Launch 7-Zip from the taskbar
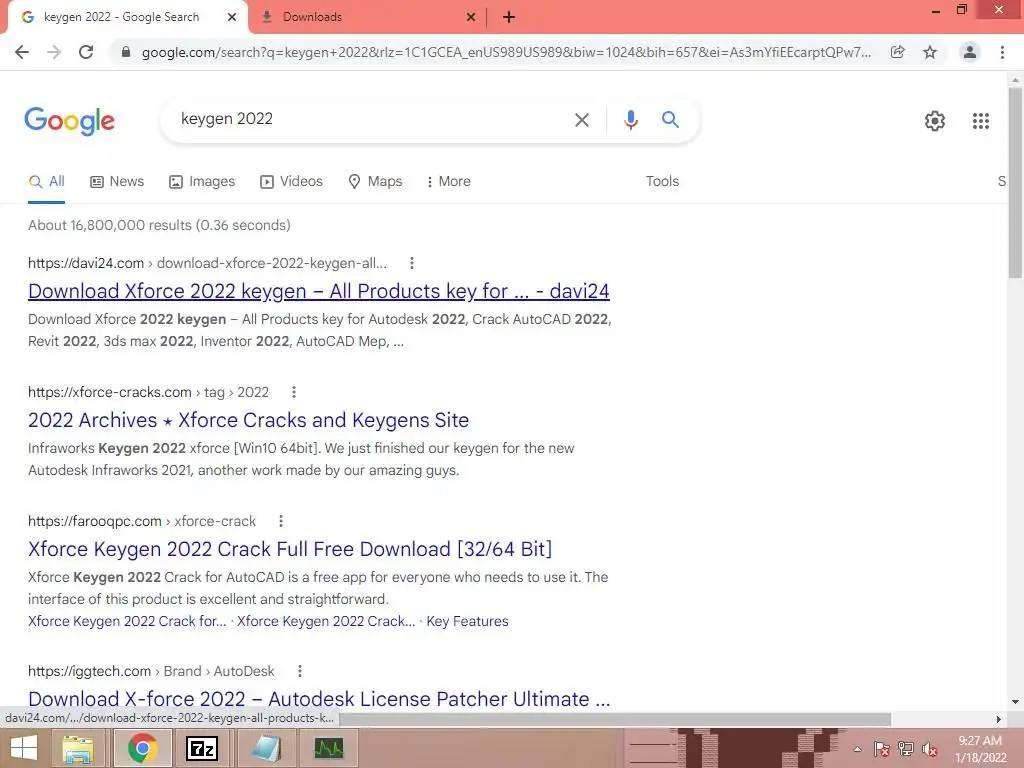The height and width of the screenshot is (768, 1024). tap(202, 748)
